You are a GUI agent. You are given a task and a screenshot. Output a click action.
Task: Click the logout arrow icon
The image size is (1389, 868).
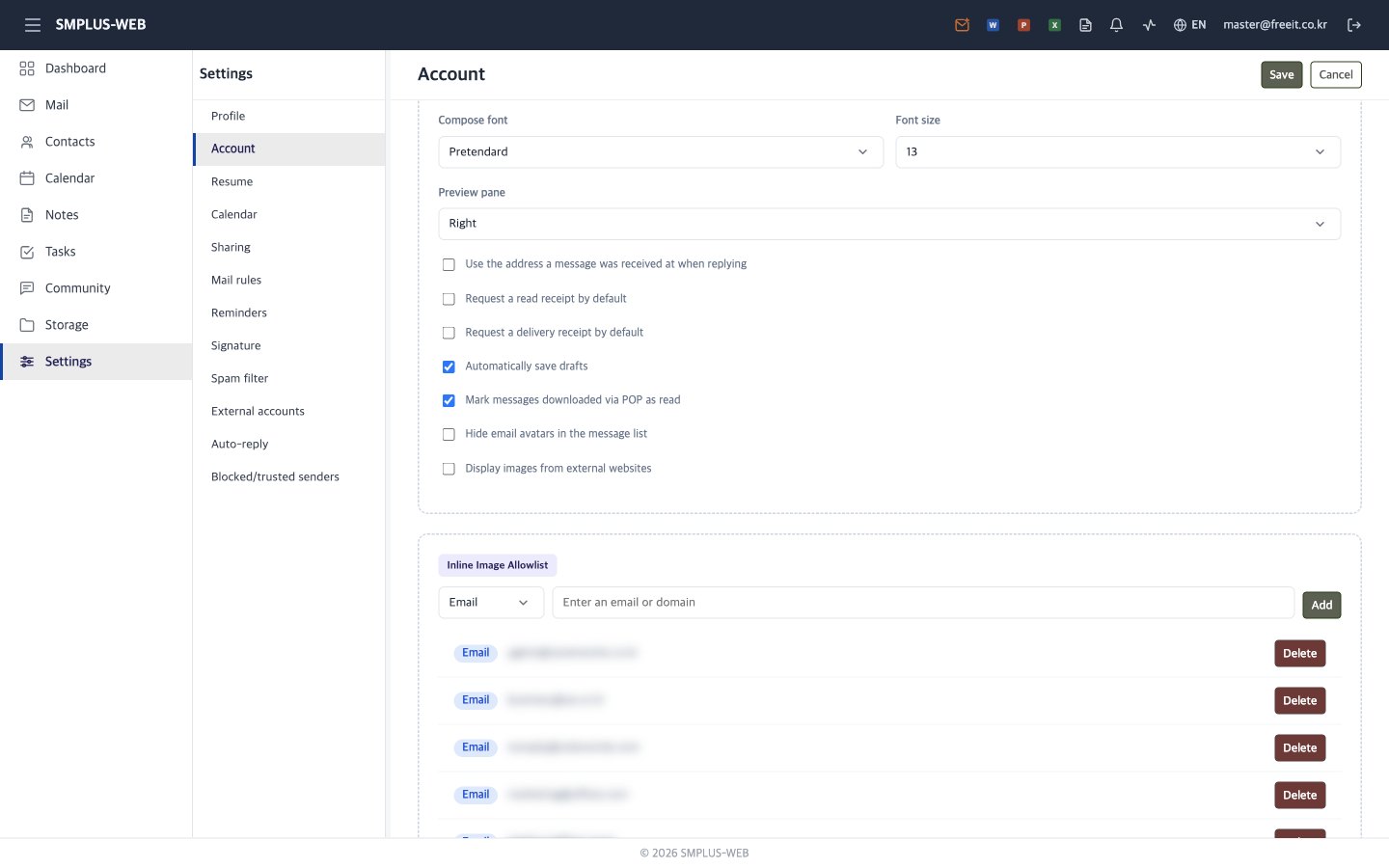click(x=1354, y=25)
